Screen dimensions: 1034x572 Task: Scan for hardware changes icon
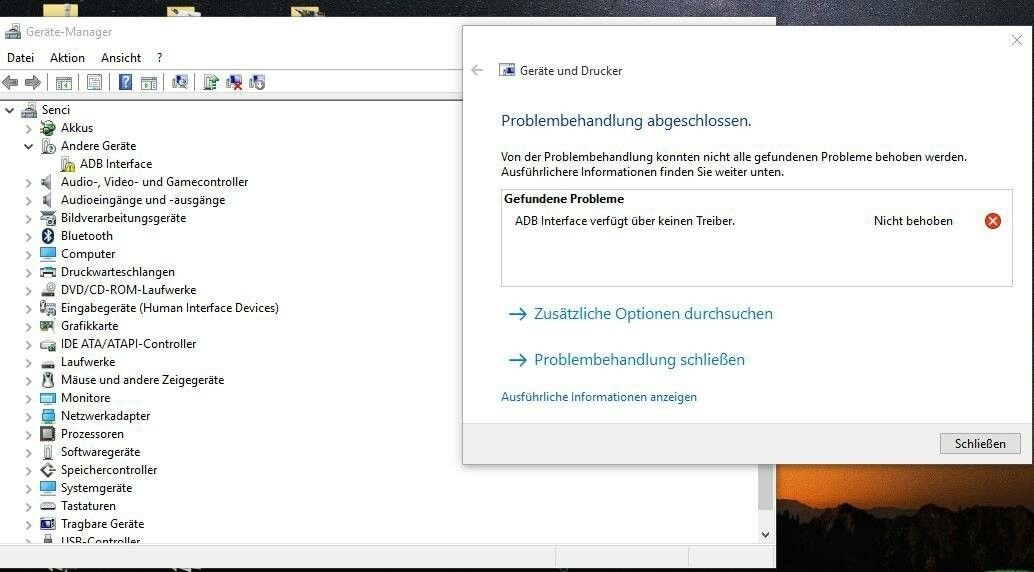(180, 82)
